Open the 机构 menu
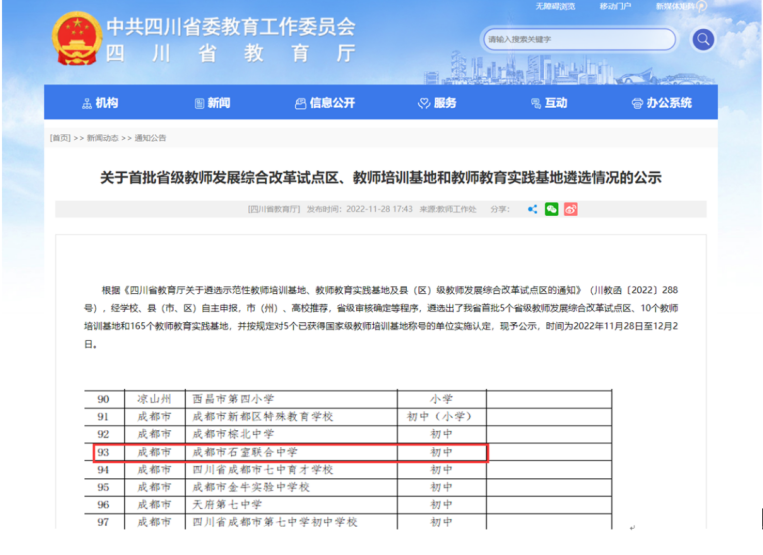Screen dimensions: 763x555 pos(100,103)
